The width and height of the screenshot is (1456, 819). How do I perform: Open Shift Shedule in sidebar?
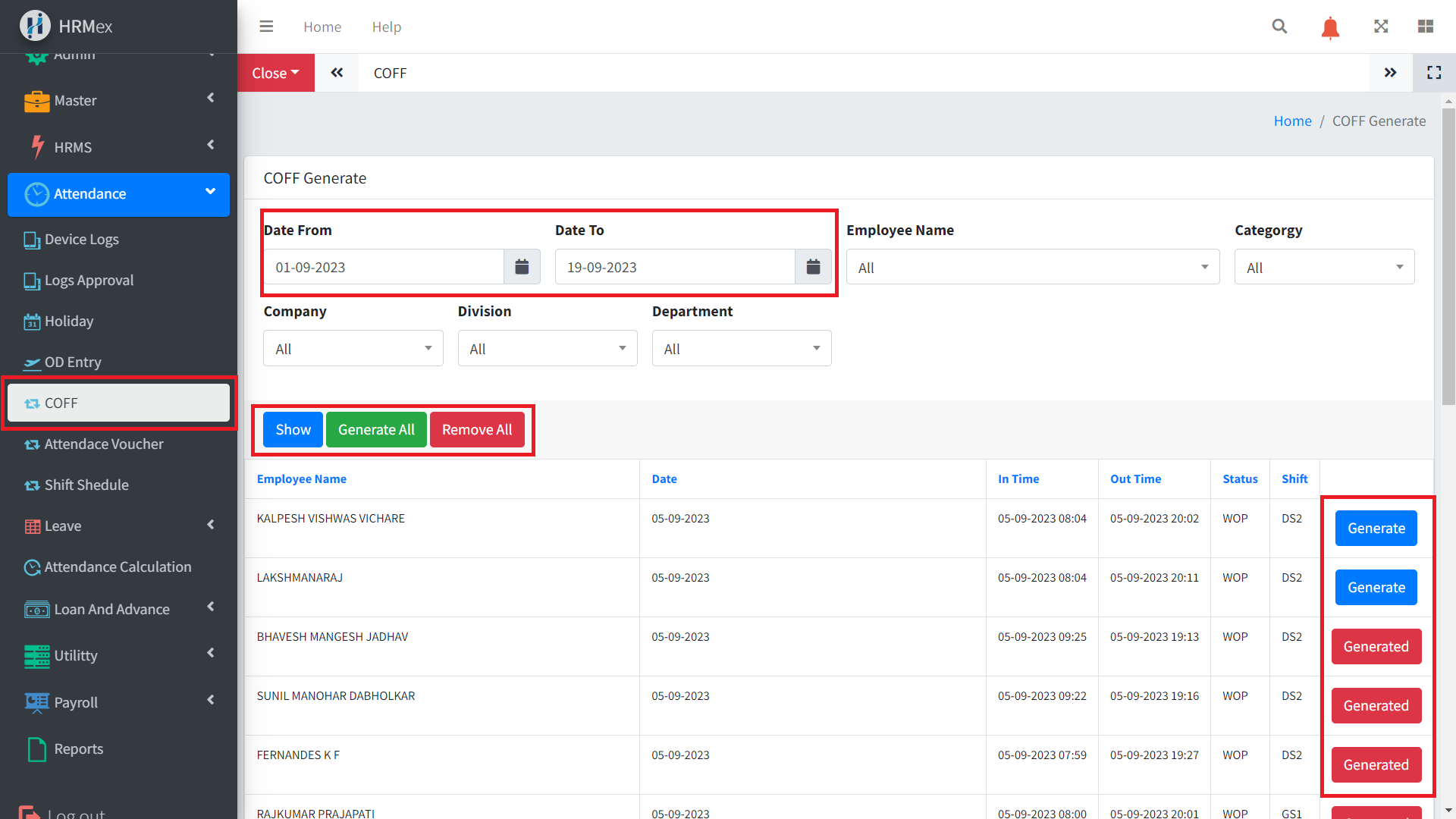(x=86, y=485)
